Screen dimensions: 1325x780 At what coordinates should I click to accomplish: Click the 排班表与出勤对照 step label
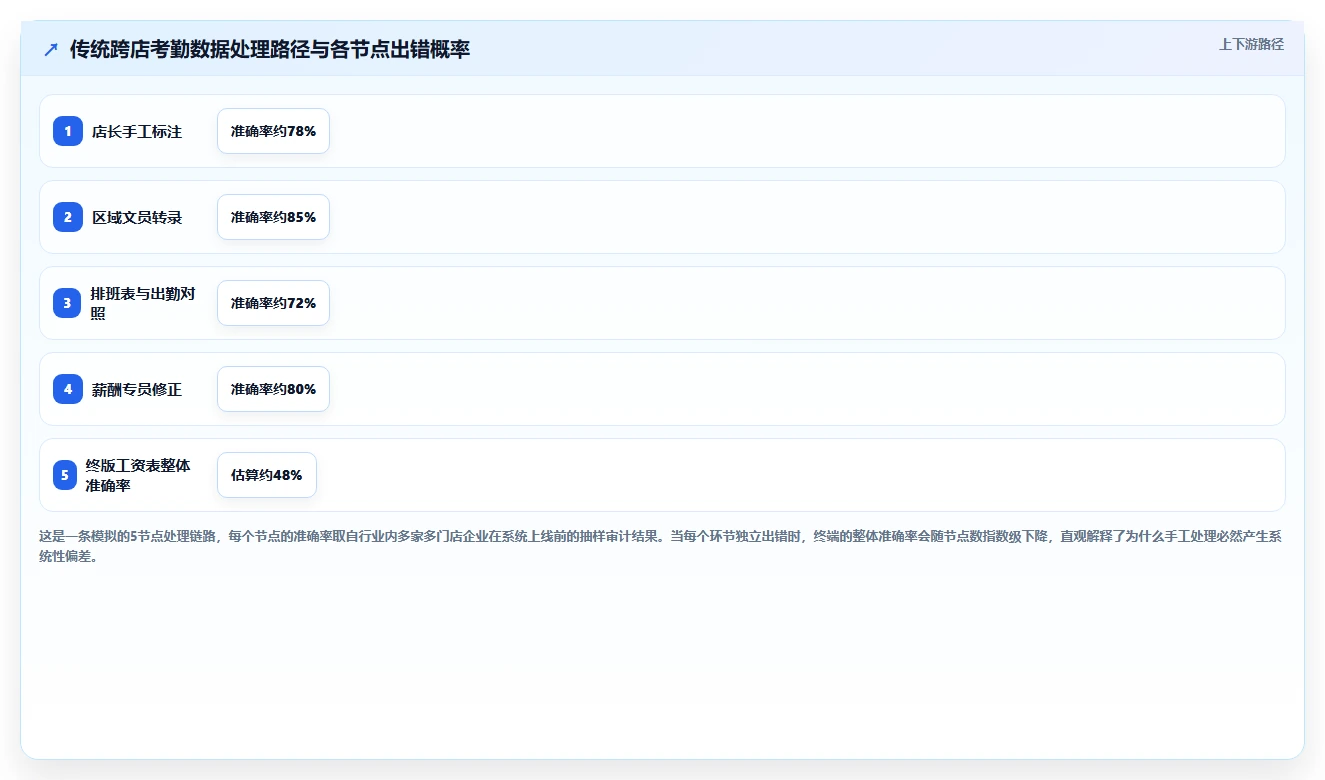(x=141, y=303)
